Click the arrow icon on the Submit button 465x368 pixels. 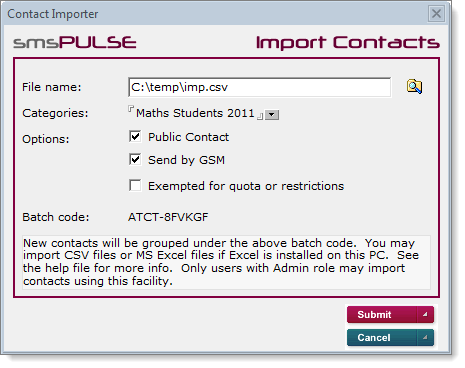click(425, 314)
